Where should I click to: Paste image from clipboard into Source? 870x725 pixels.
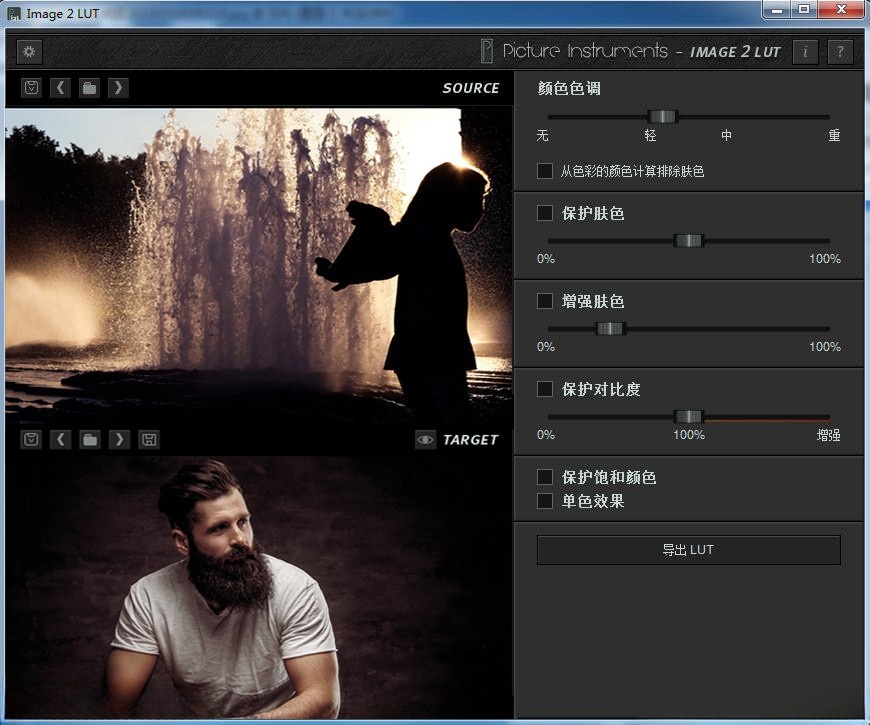tap(31, 87)
